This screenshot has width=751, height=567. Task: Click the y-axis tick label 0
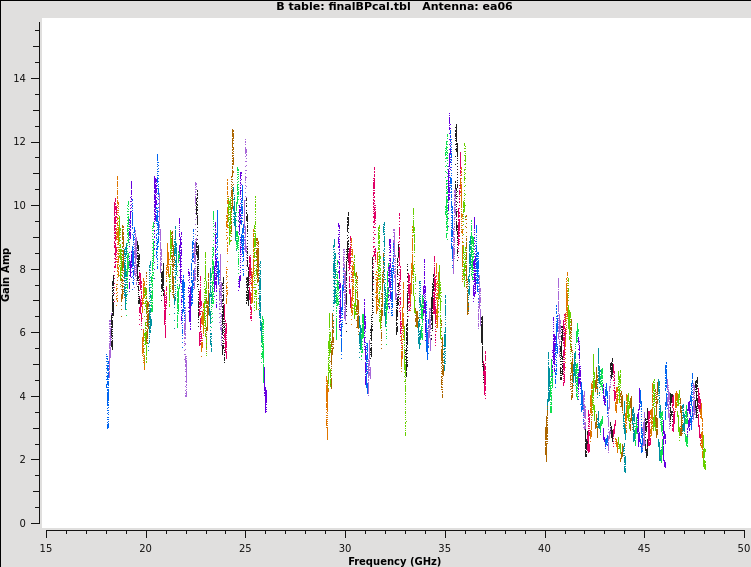23,523
